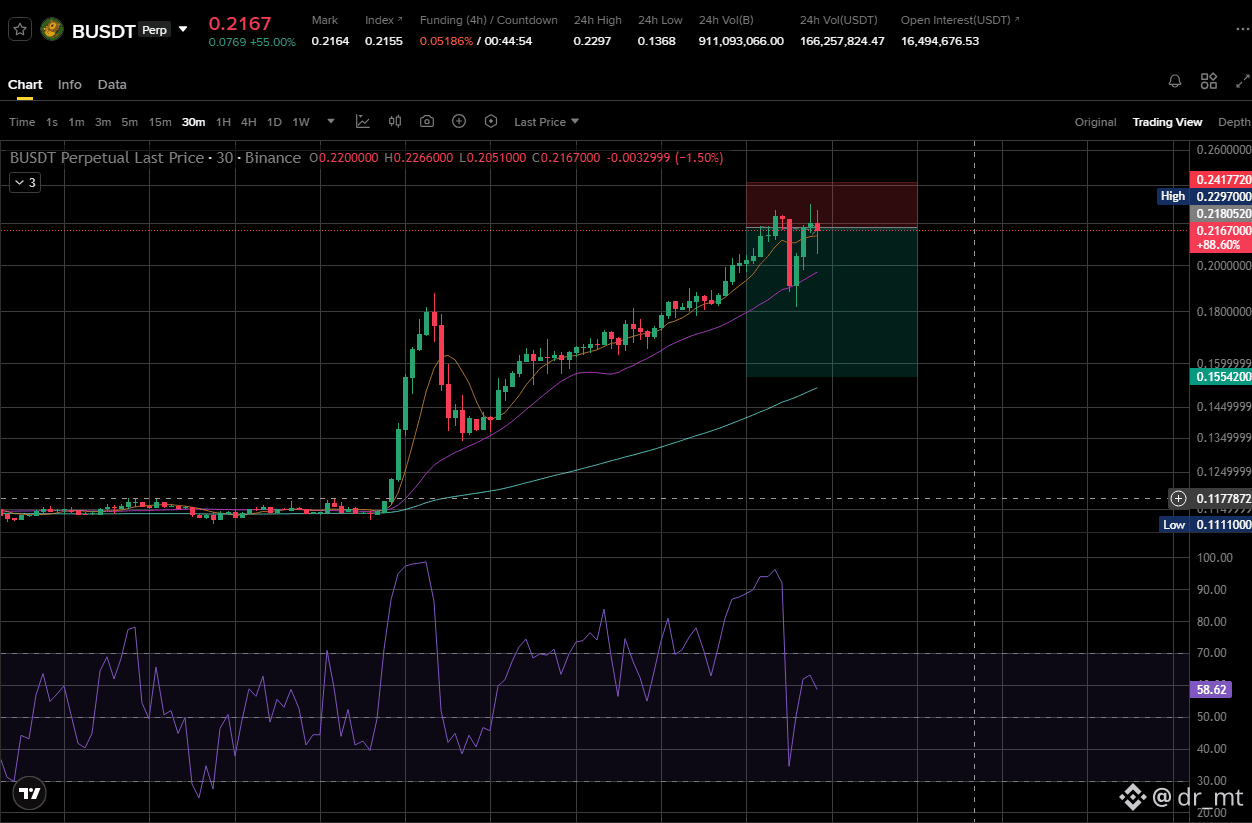This screenshot has width=1252, height=823.
Task: Click the red stop-loss zone of the short position
Action: point(831,204)
